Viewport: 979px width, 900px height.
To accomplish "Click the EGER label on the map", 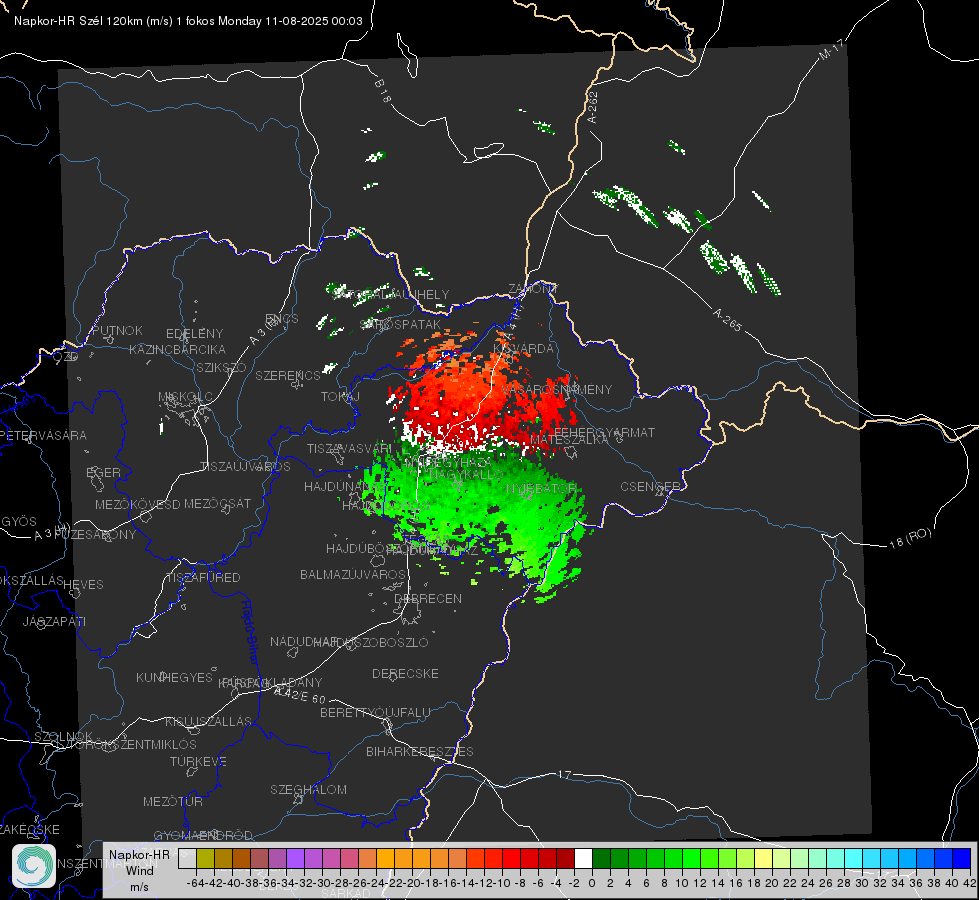I will pos(104,472).
